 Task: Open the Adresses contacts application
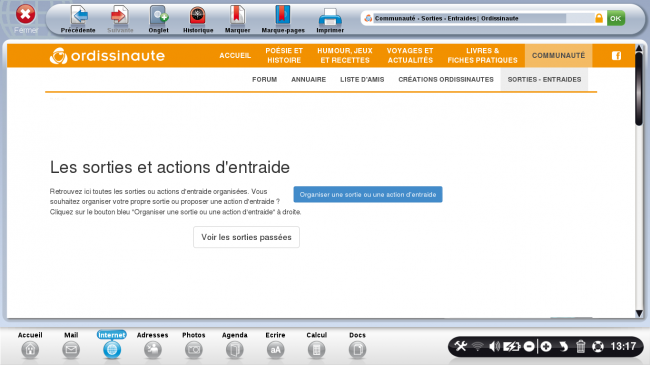(153, 345)
